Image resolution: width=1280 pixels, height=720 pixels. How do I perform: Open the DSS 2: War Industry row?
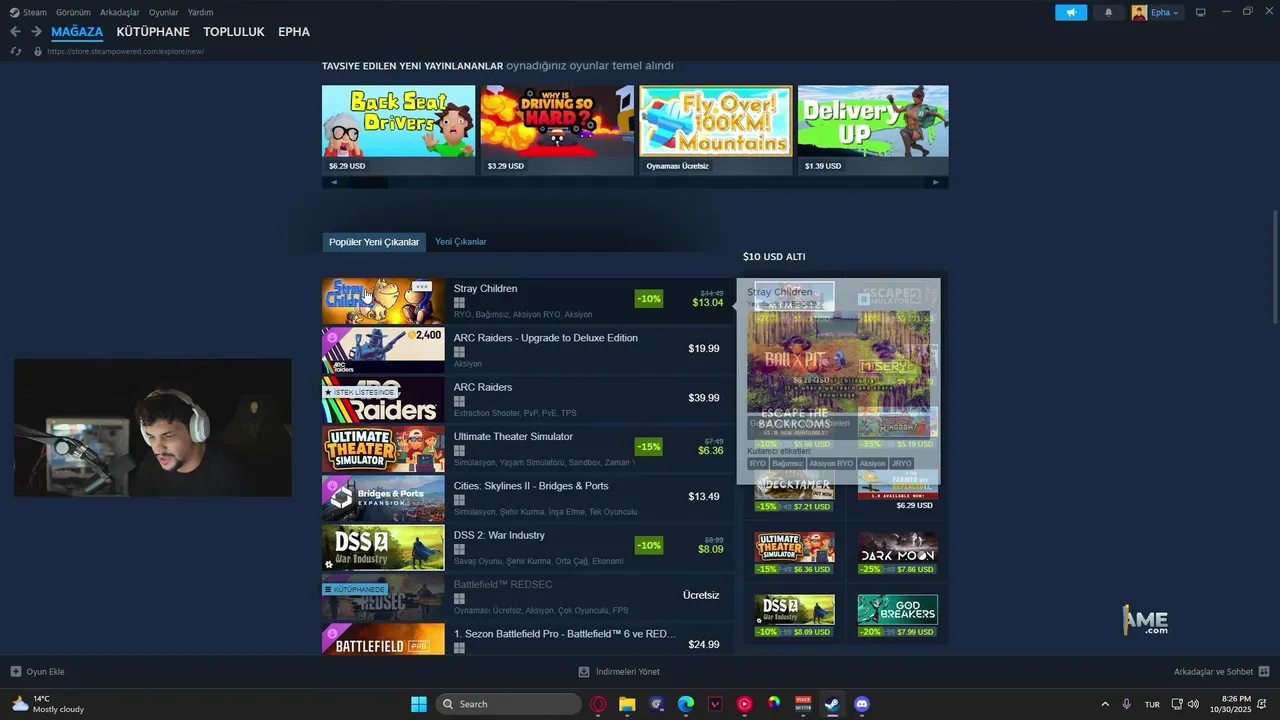(527, 547)
